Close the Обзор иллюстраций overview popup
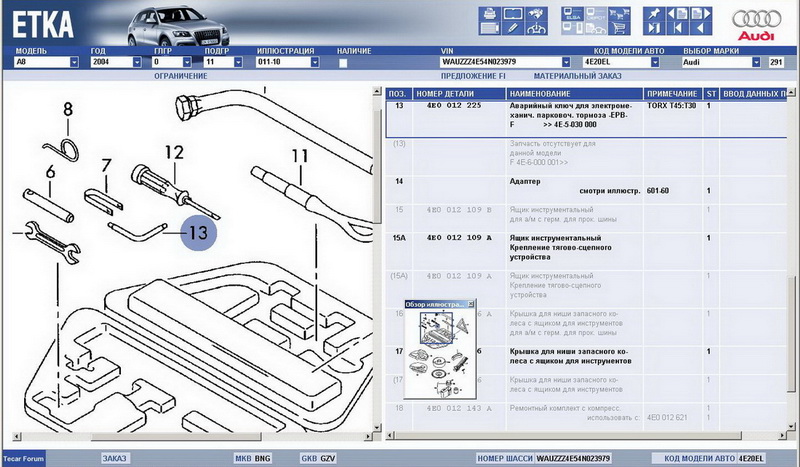 470,303
